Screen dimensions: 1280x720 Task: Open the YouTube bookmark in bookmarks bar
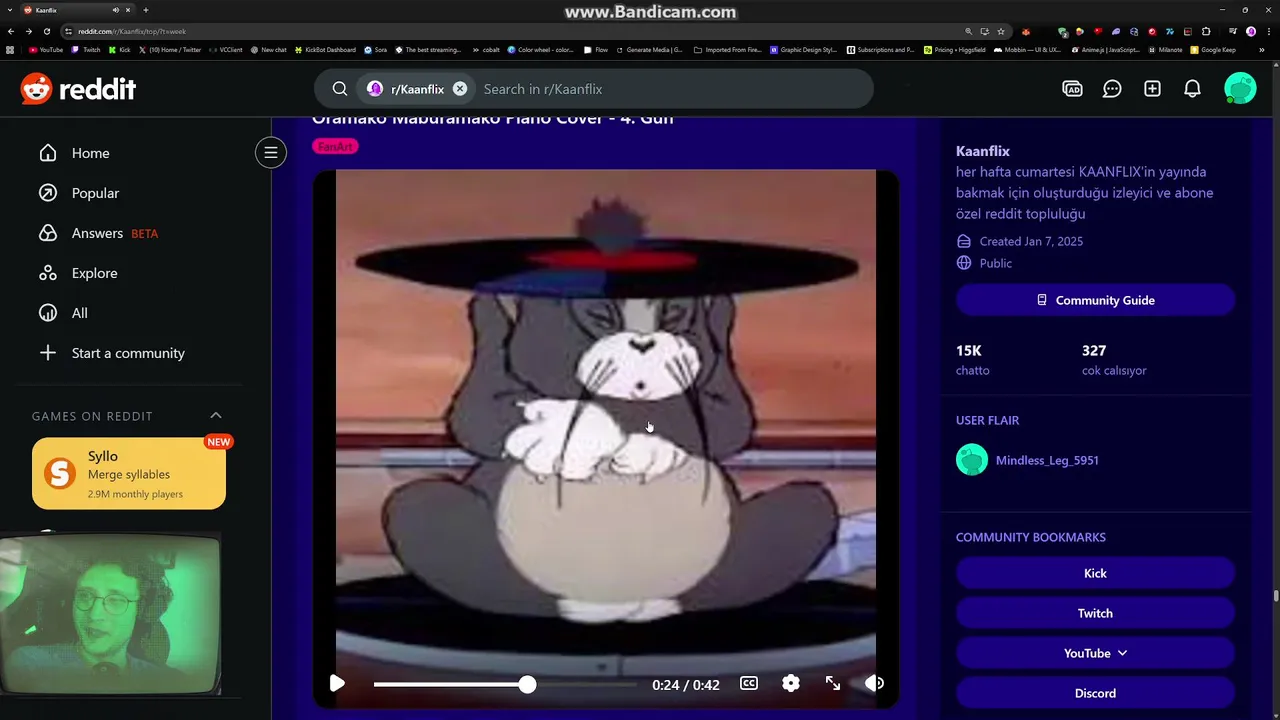46,49
